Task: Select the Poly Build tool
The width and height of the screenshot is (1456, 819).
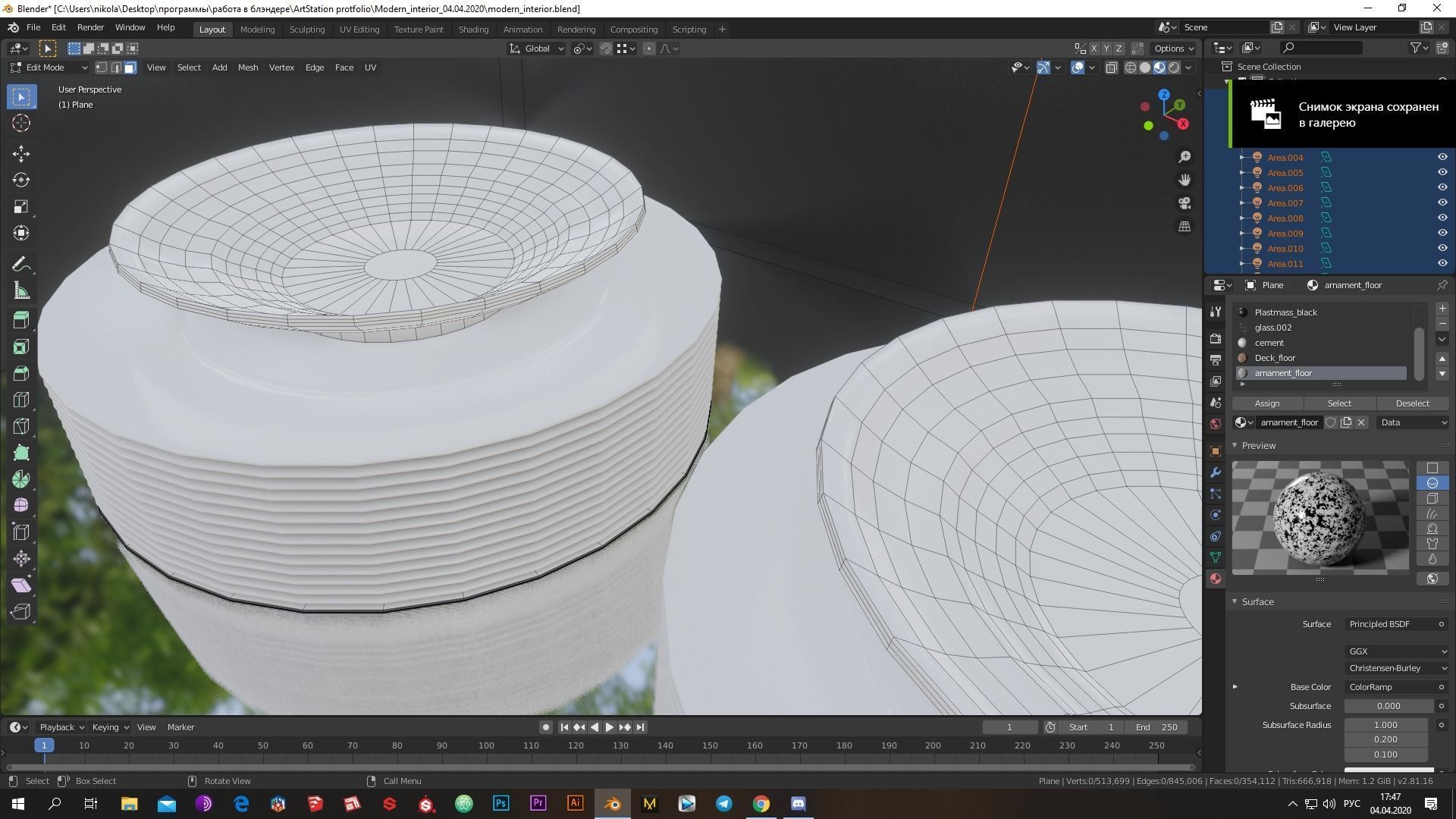Action: (x=21, y=453)
